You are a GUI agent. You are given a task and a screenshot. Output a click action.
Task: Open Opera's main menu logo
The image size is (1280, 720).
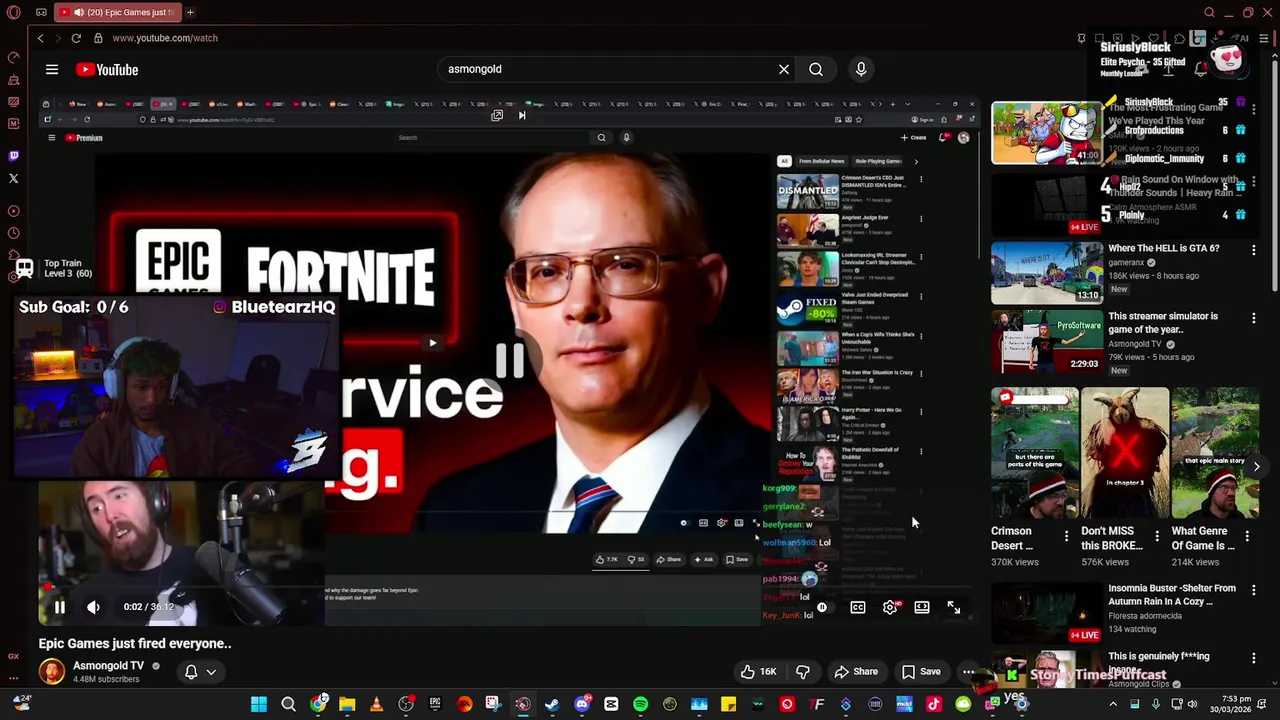point(13,12)
